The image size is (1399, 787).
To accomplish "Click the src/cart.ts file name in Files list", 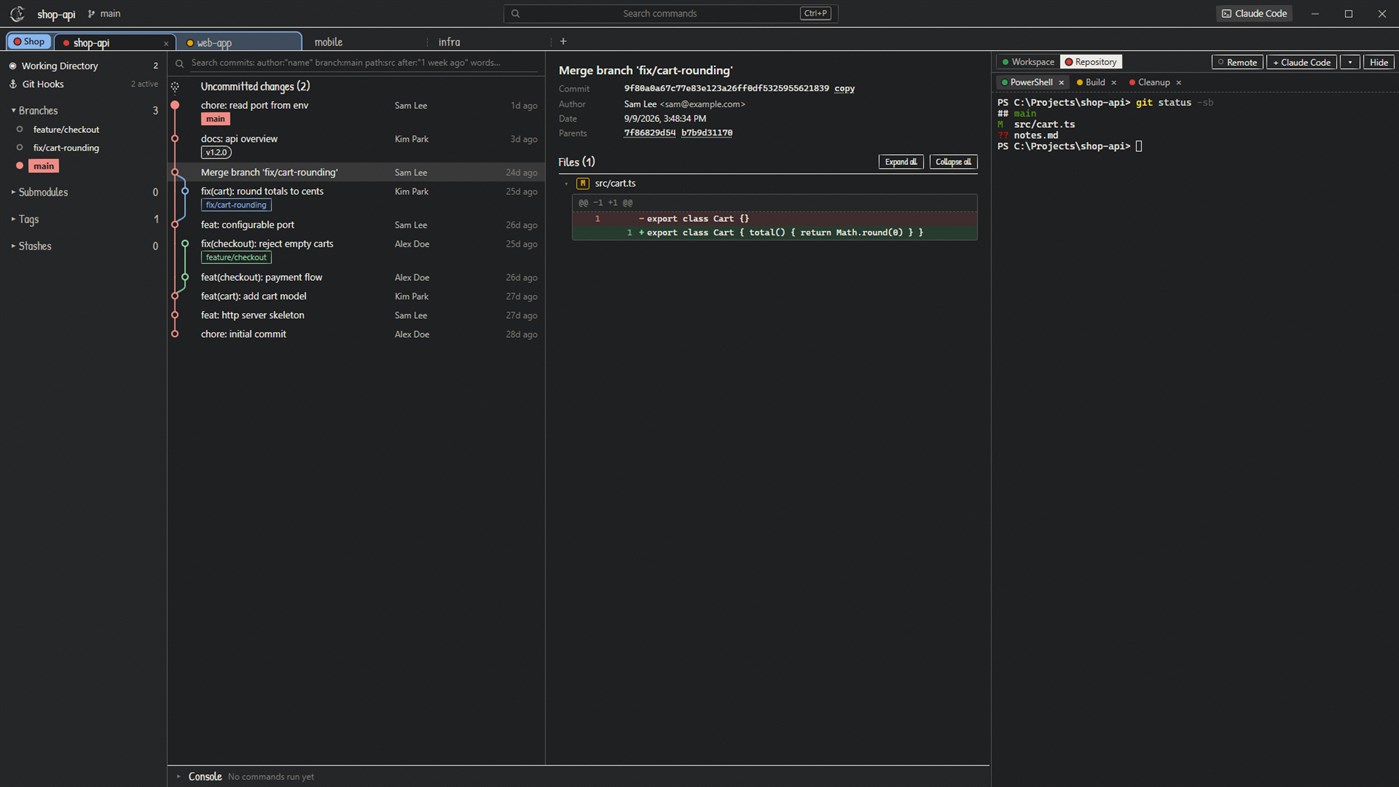I will (615, 184).
